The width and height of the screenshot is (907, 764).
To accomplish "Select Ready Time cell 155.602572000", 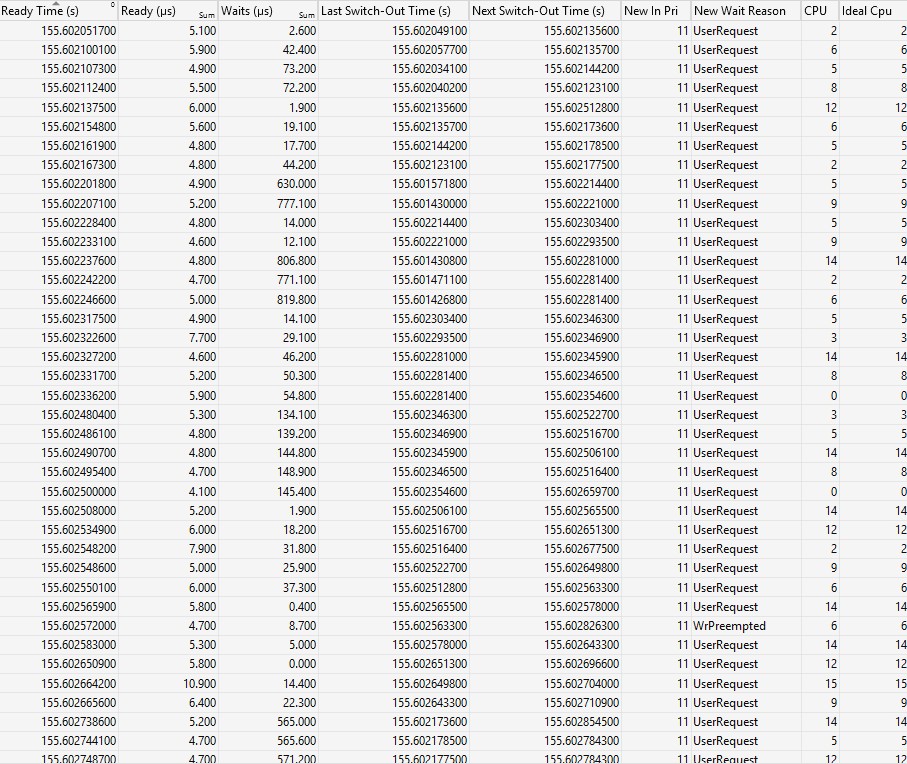I will pyautogui.click(x=79, y=626).
